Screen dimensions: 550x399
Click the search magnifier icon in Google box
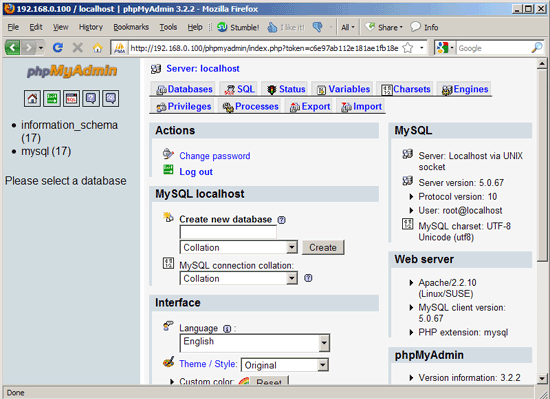pyautogui.click(x=537, y=48)
